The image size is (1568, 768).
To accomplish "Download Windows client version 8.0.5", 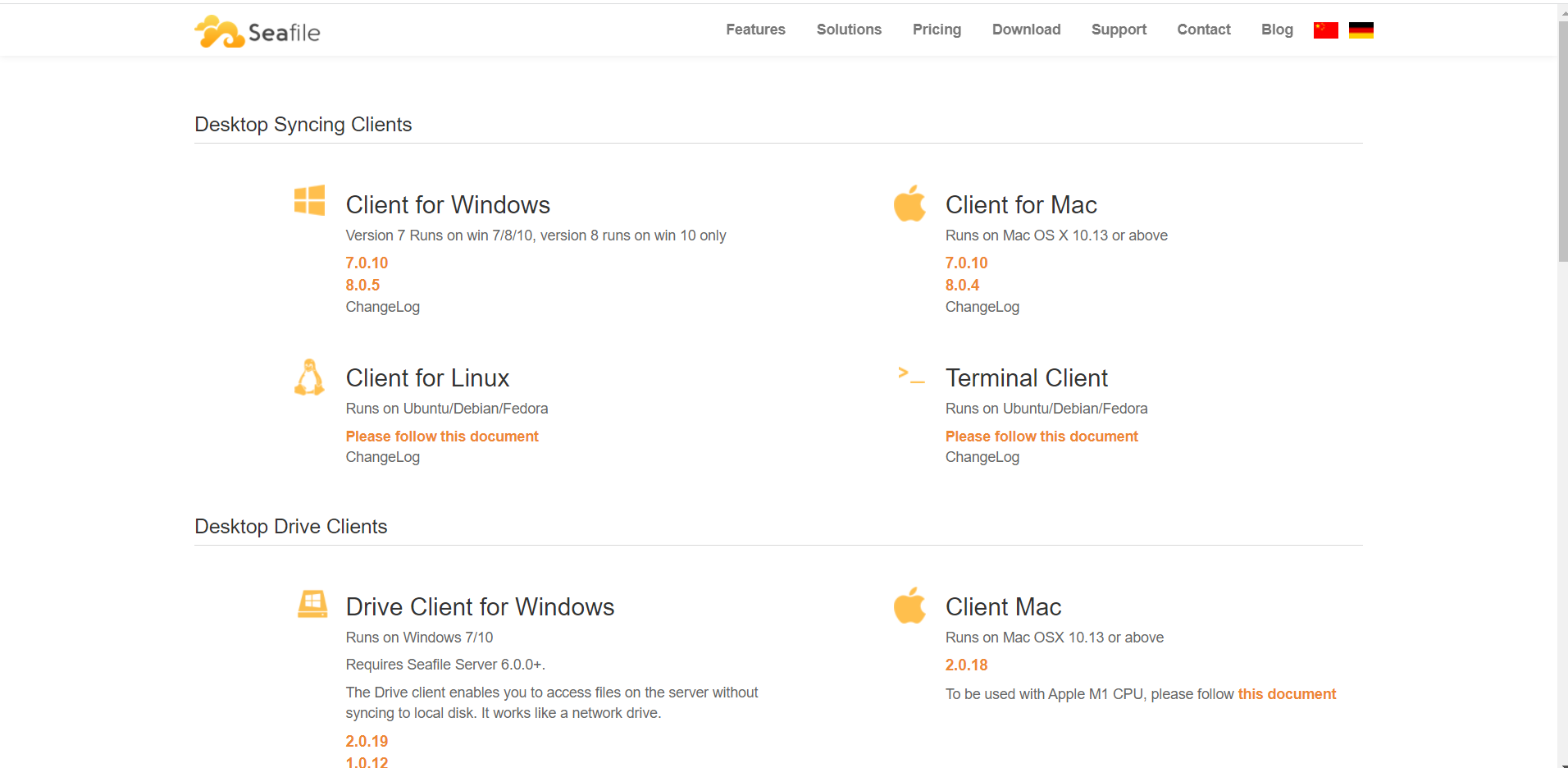I will 362,285.
